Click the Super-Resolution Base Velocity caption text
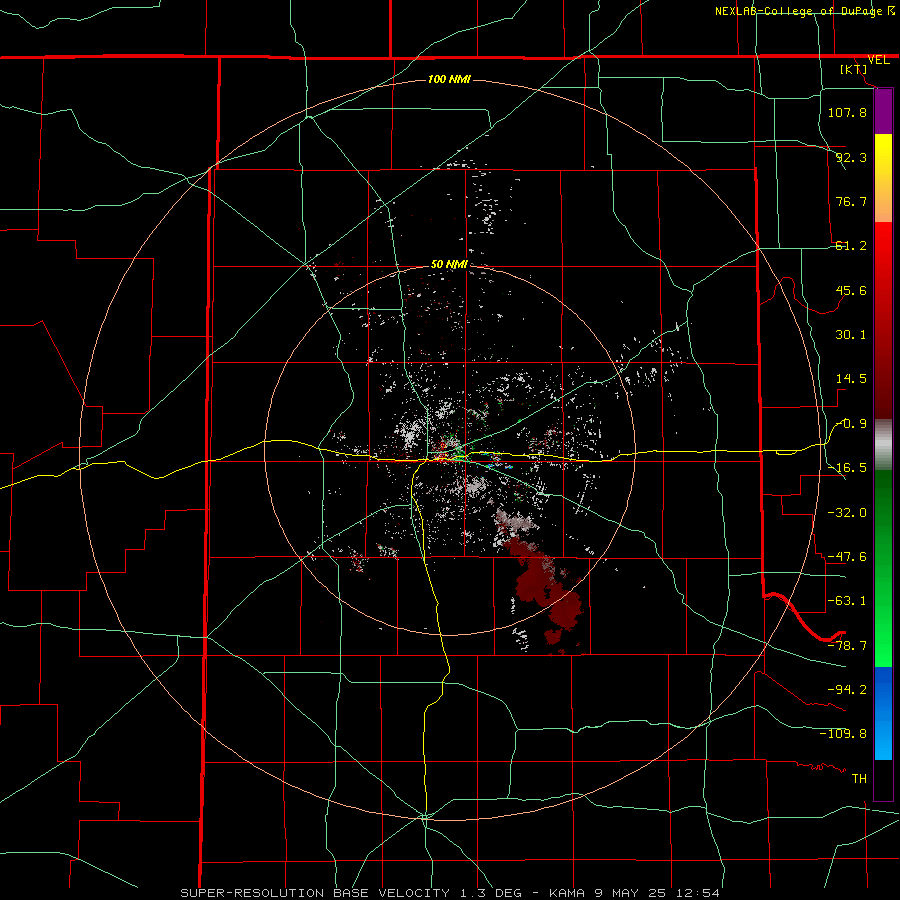 click(449, 893)
